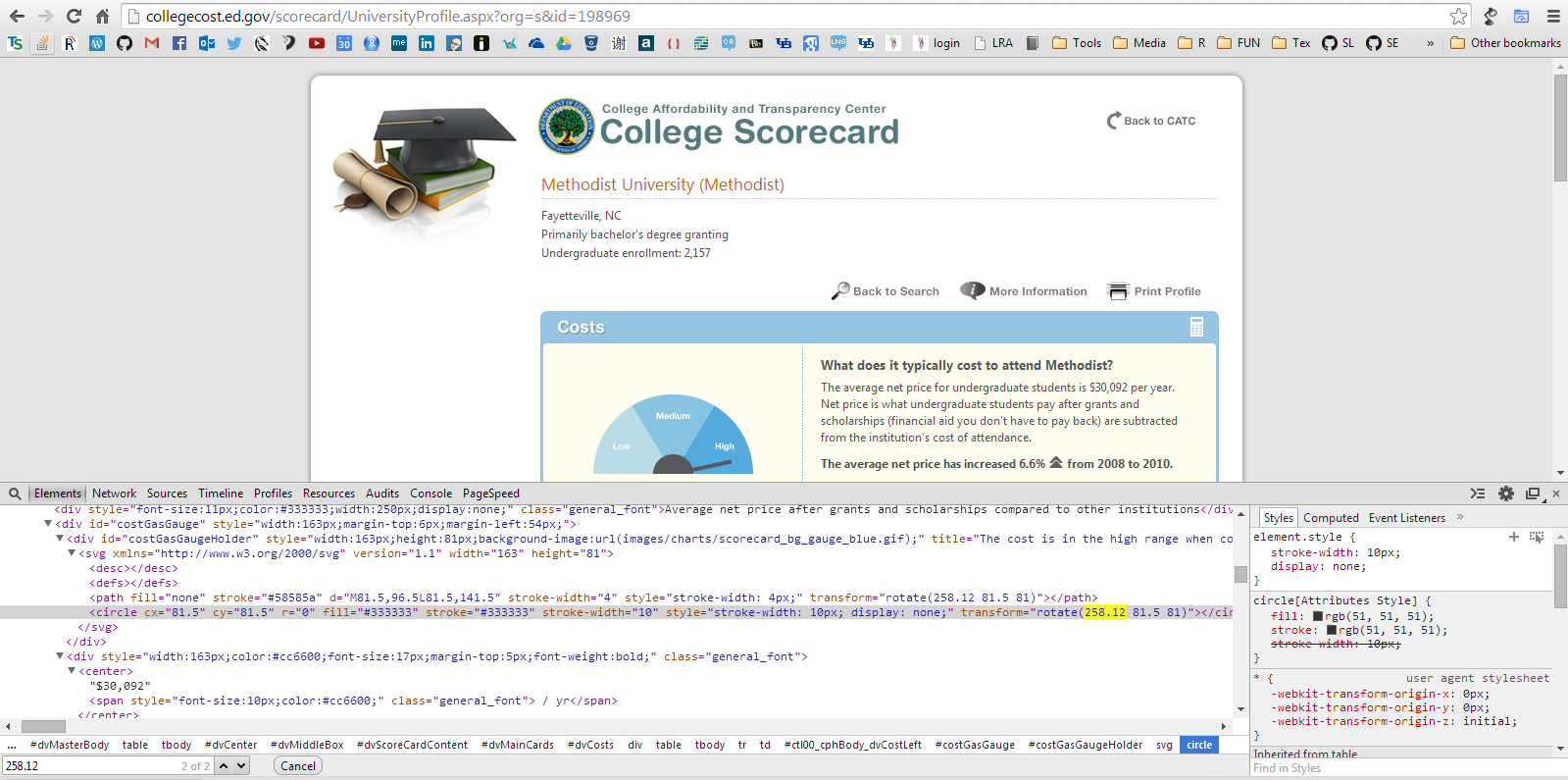Image resolution: width=1568 pixels, height=780 pixels.
Task: Click the stroke rgb(51, 51, 51) color swatch
Action: click(x=1332, y=630)
